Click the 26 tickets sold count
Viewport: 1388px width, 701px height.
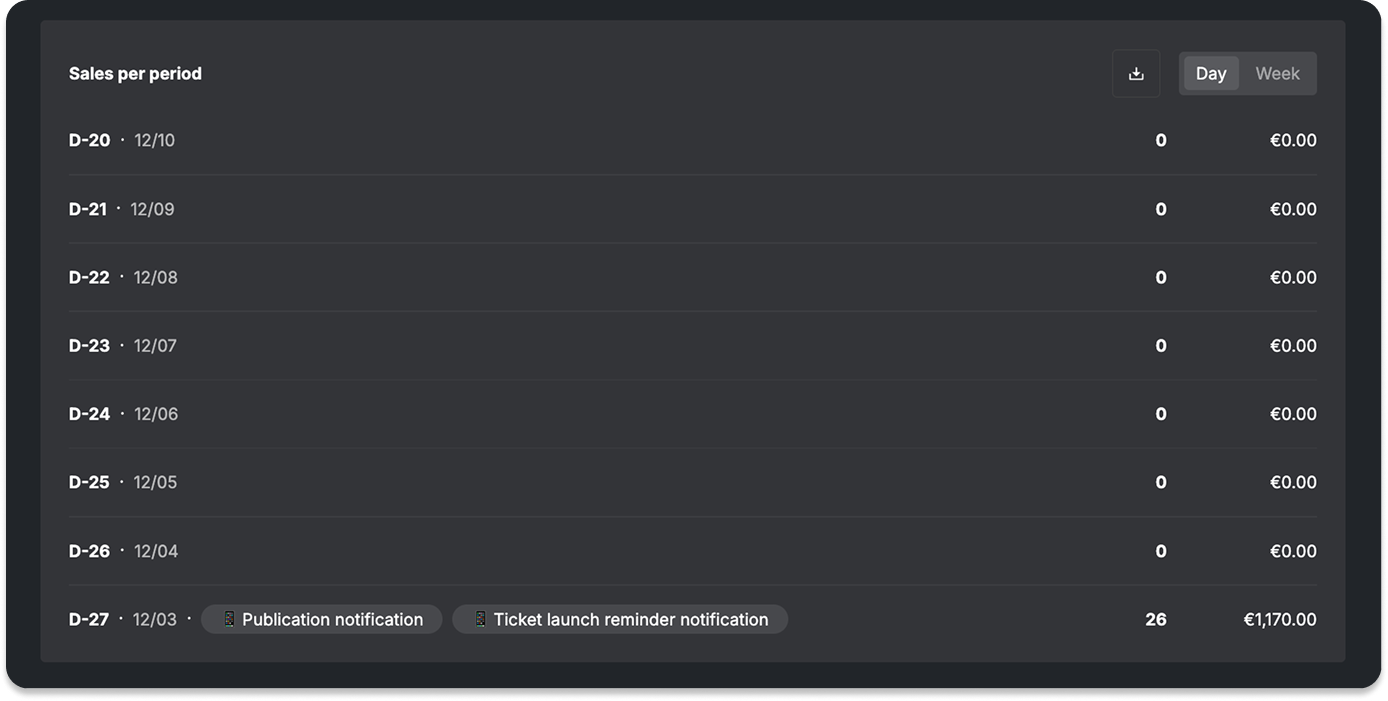[1156, 619]
